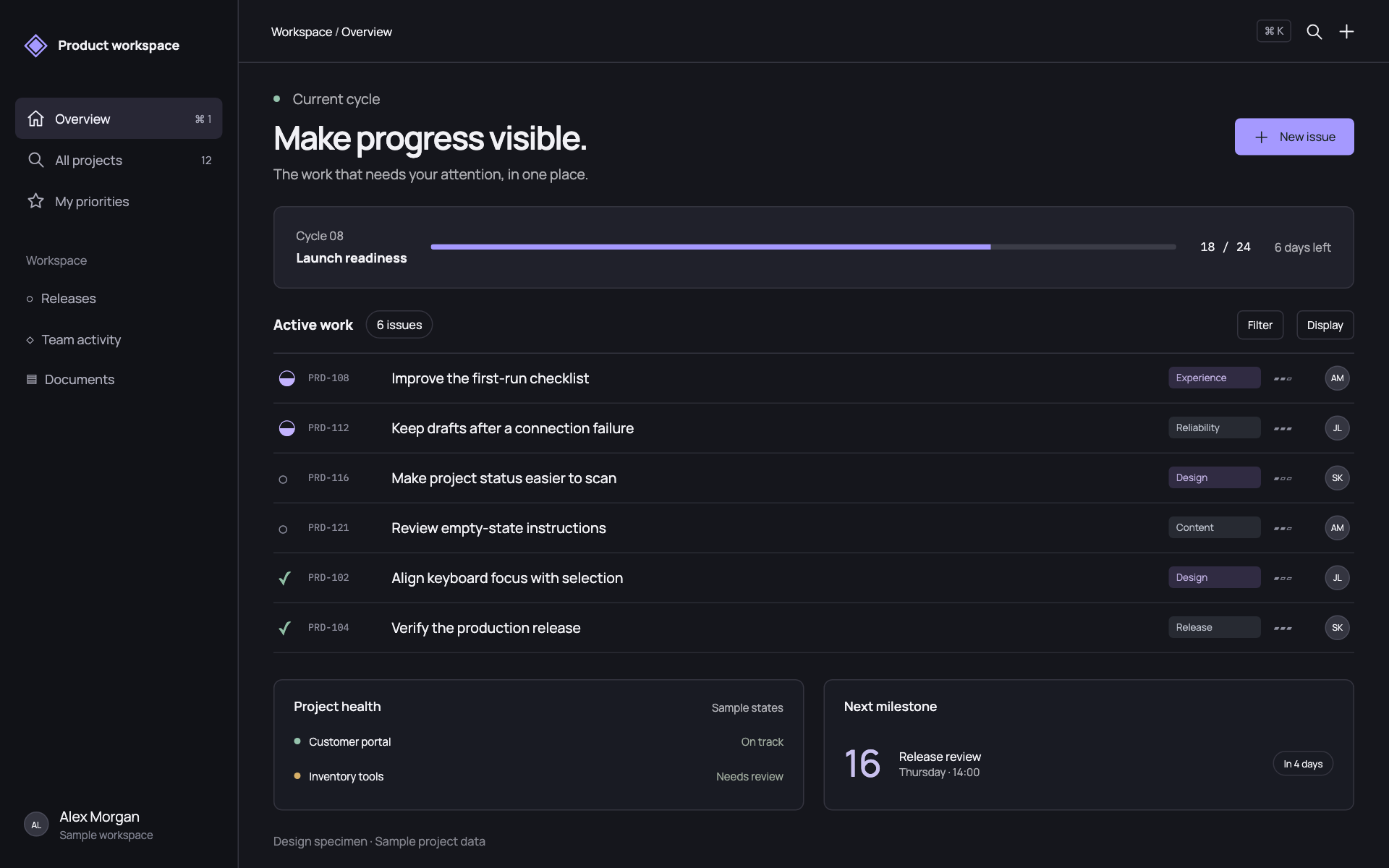Click priority bars icon on PRD-121 row
Image resolution: width=1389 pixels, height=868 pixels.
1283,528
